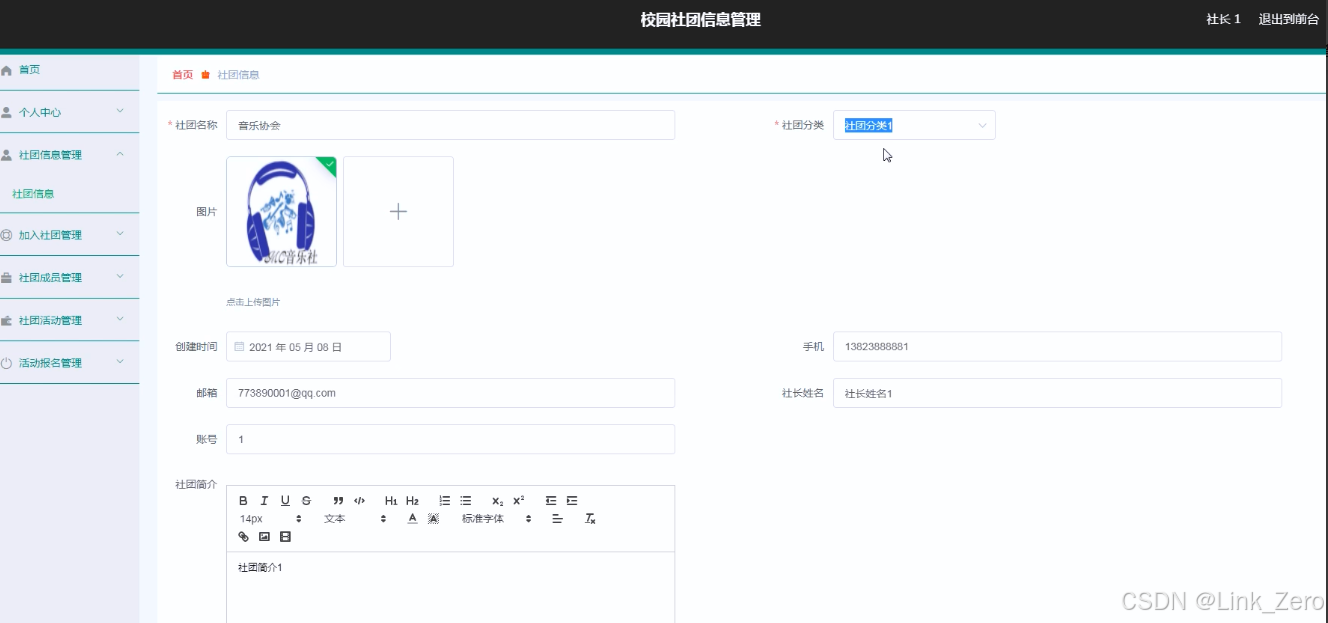Open the 标准字体 font family dropdown
This screenshot has height=623, width=1328.
(497, 519)
